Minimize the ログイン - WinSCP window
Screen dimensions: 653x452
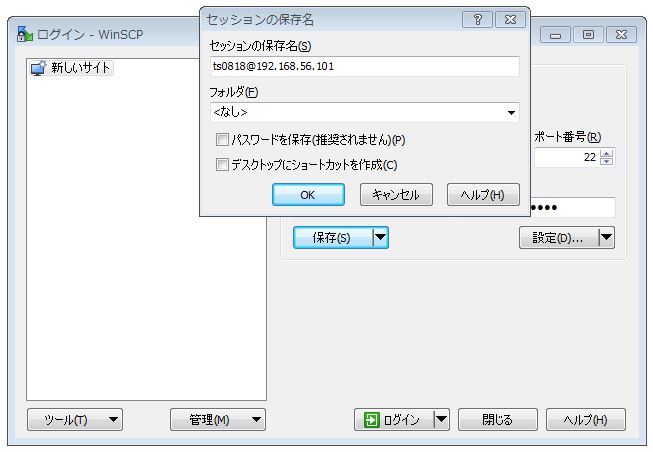pos(555,35)
